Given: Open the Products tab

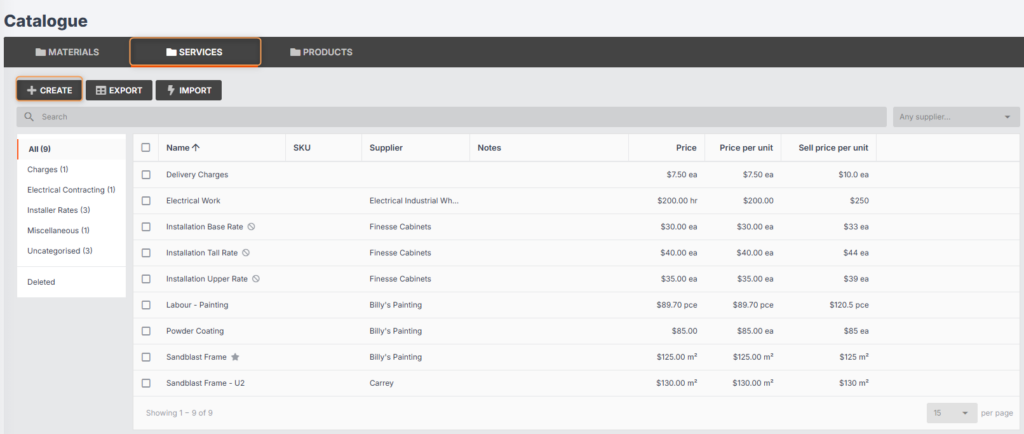Looking at the screenshot, I should pos(321,52).
